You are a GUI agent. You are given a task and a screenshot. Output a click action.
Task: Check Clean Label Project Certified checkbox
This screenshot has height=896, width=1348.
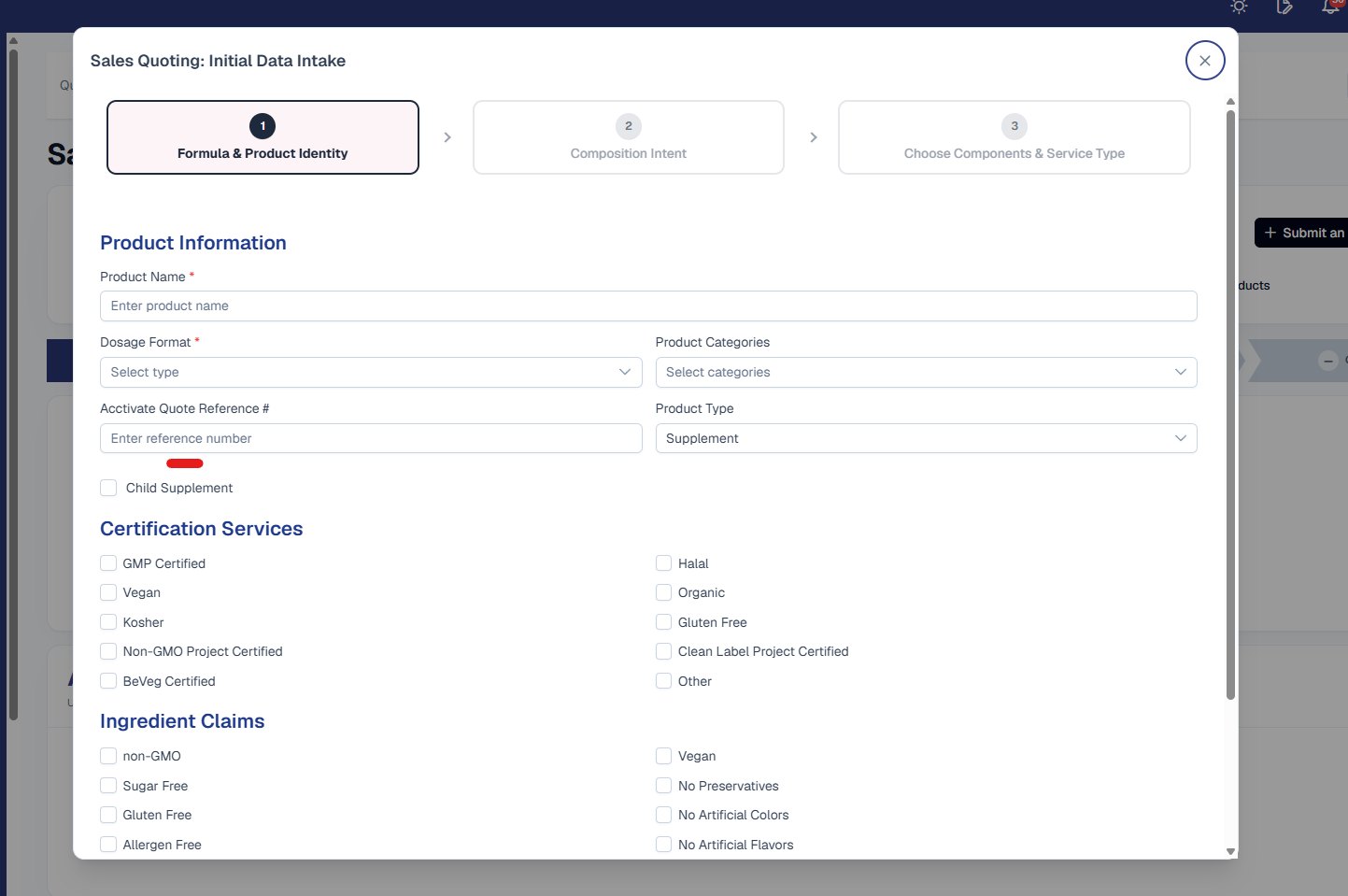pos(664,651)
